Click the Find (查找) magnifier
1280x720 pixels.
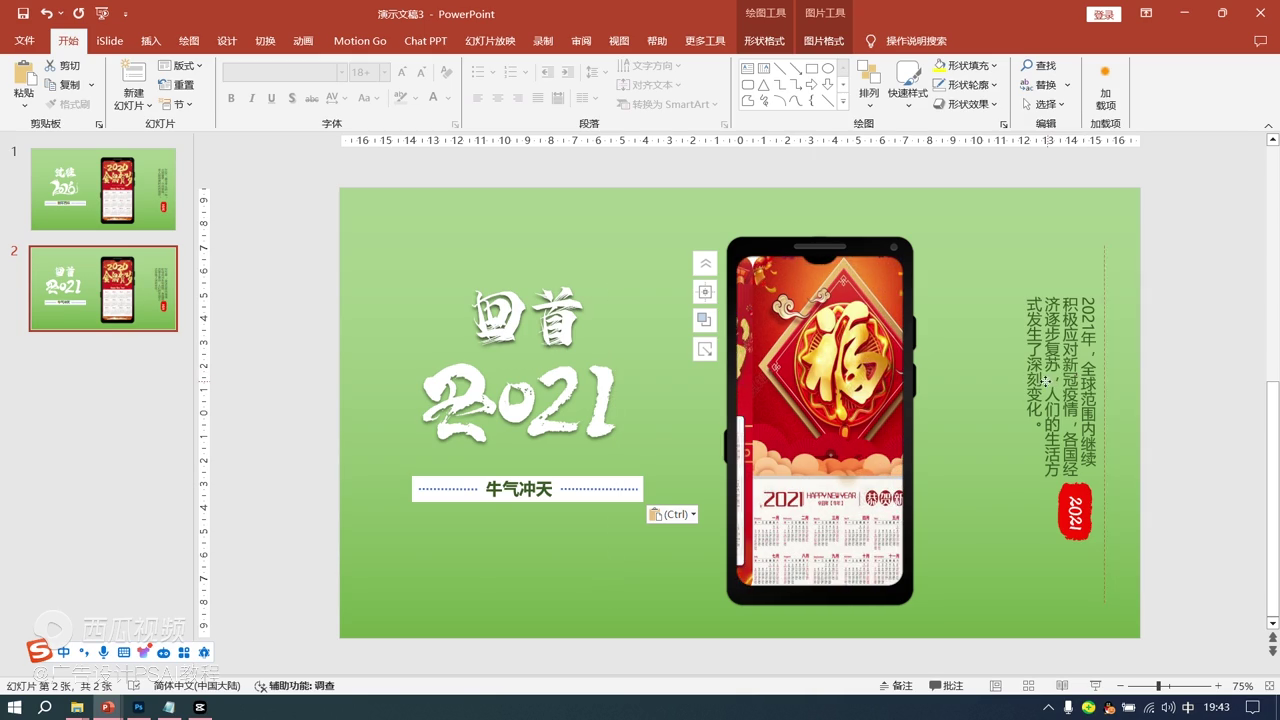(x=1027, y=65)
